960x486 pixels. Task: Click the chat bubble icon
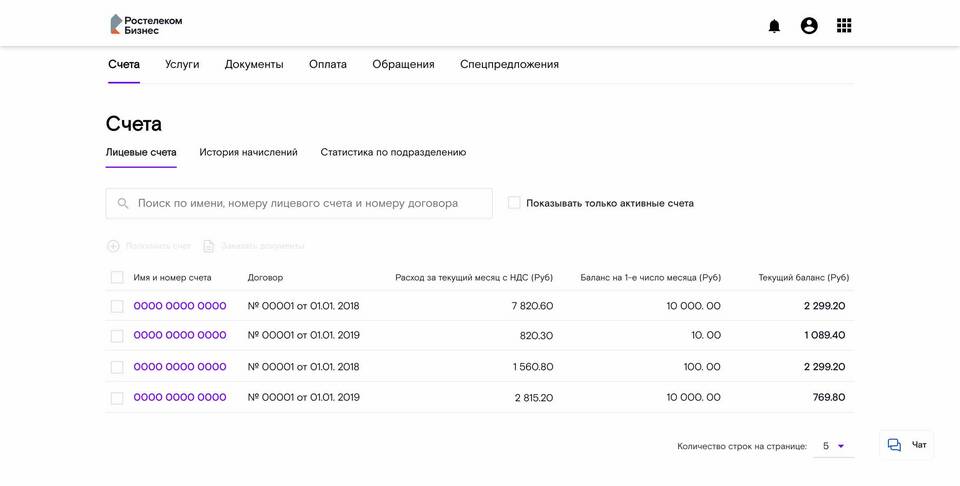(894, 445)
